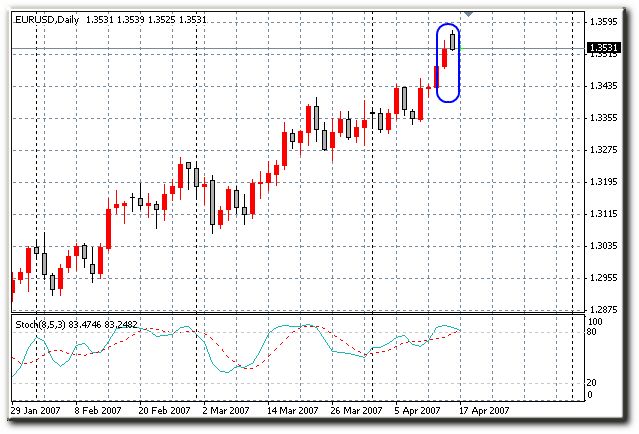The image size is (639, 434).
Task: Click the 1.3275 price axis label
Action: [x=604, y=150]
